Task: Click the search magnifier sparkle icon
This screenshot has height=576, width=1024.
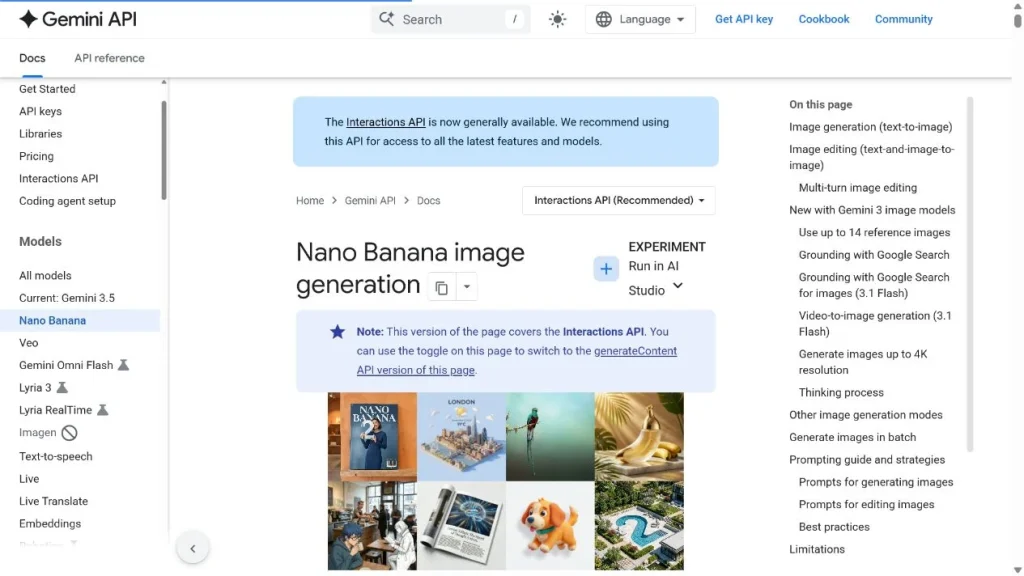Action: (x=387, y=19)
